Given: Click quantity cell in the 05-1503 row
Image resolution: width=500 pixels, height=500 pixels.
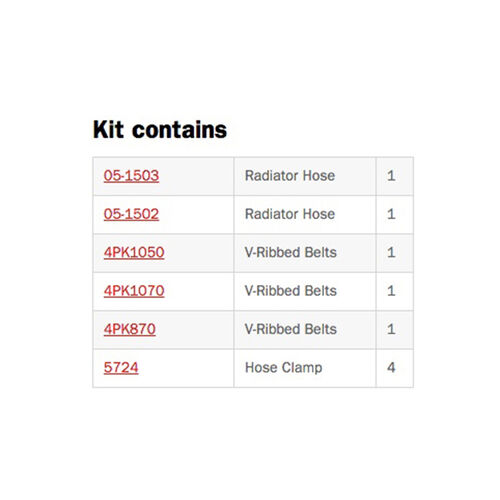Looking at the screenshot, I should 395,176.
